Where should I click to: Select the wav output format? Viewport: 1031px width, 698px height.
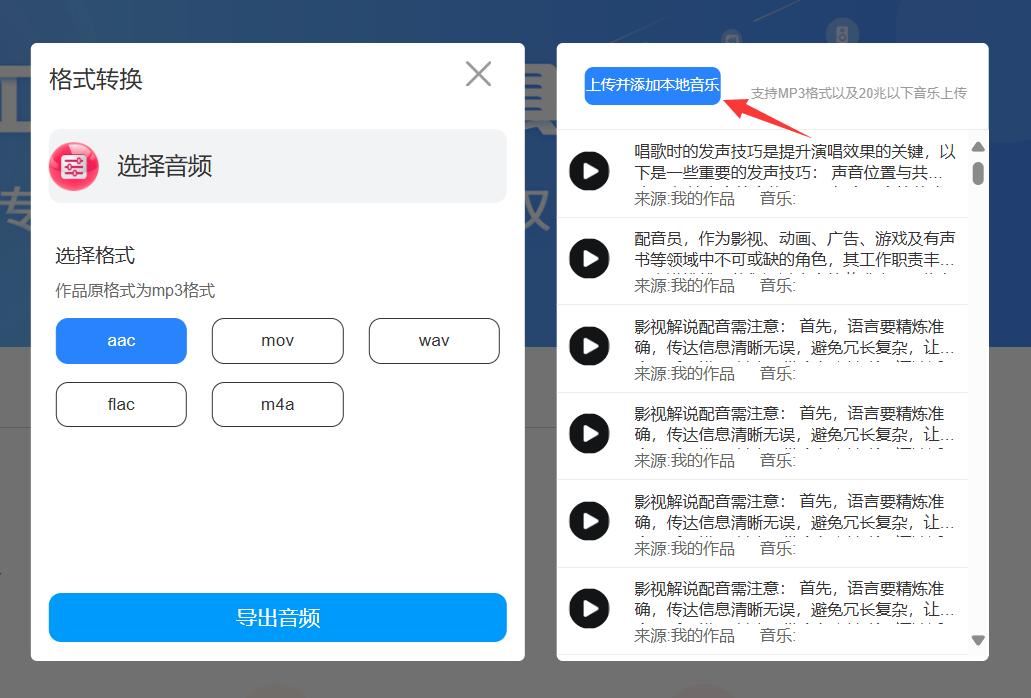point(434,340)
